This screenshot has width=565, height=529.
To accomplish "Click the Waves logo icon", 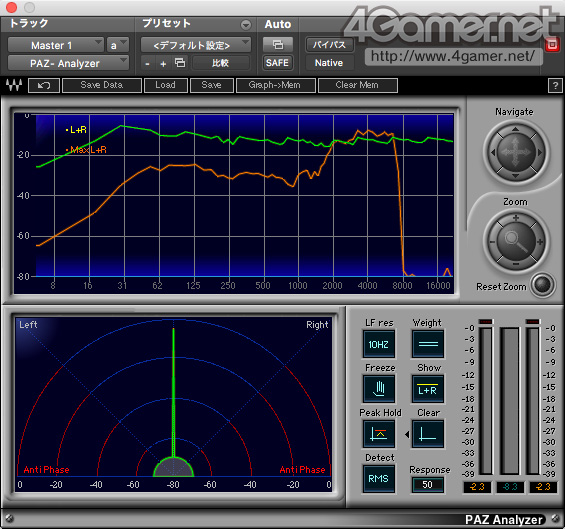I will pyautogui.click(x=14, y=85).
